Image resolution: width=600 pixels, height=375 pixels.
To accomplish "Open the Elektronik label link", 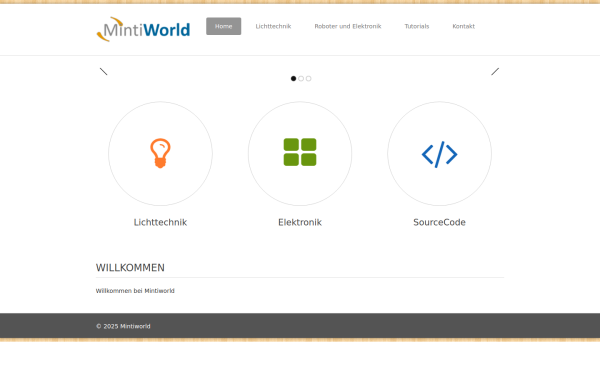I will coord(300,222).
